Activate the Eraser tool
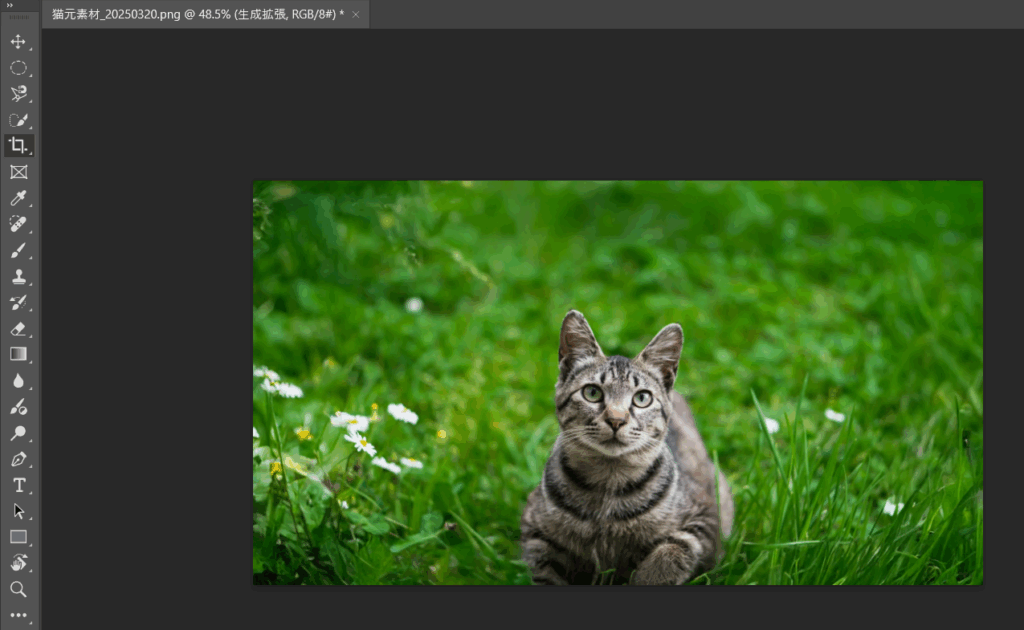 tap(18, 328)
